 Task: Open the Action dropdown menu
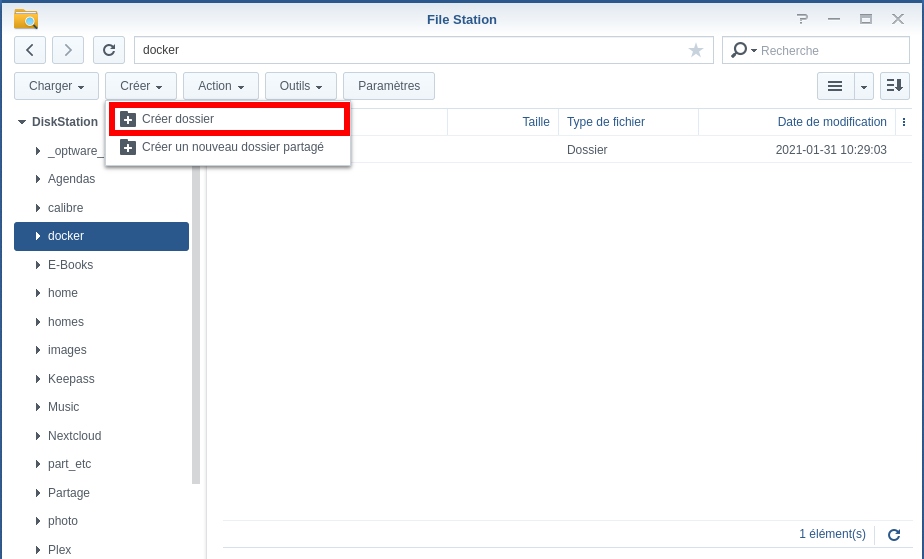(221, 86)
